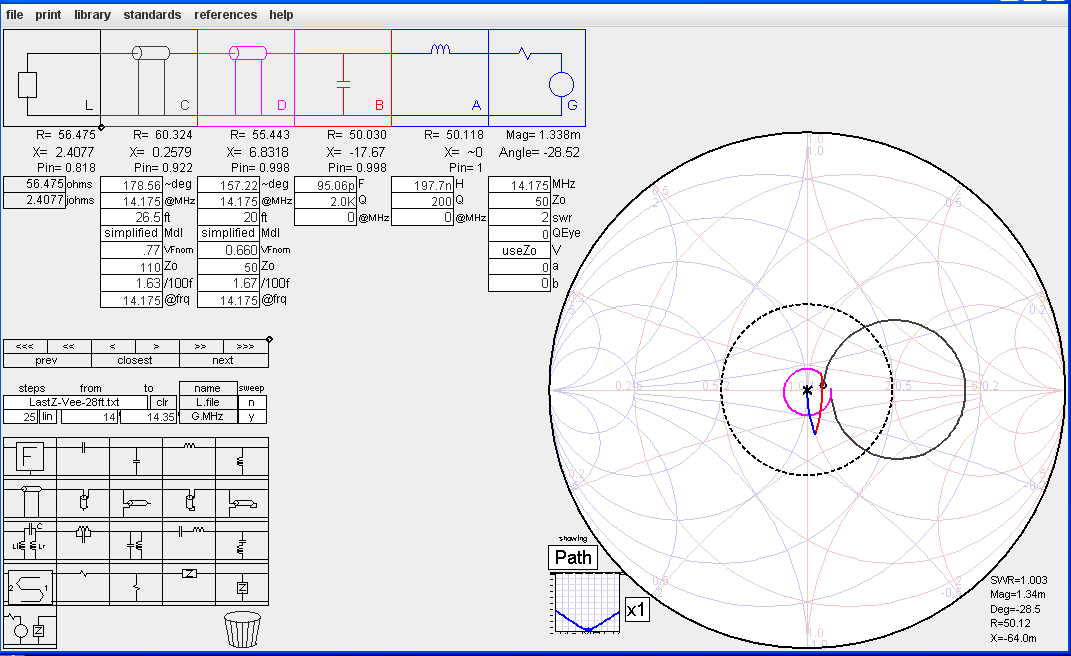
Task: Pick the shunt parallel-LC component
Action: [136, 541]
